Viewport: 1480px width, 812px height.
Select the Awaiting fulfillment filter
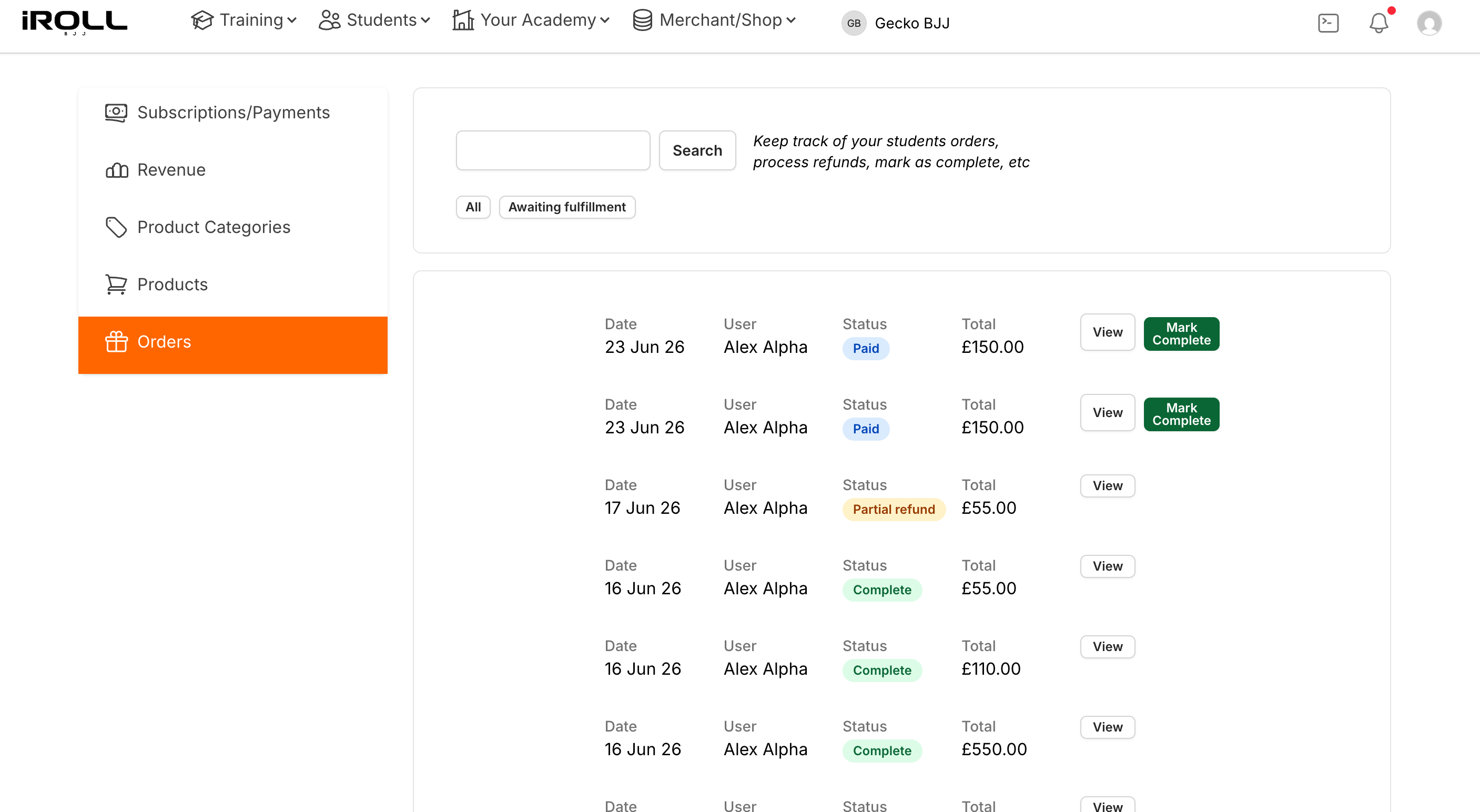pyautogui.click(x=566, y=207)
